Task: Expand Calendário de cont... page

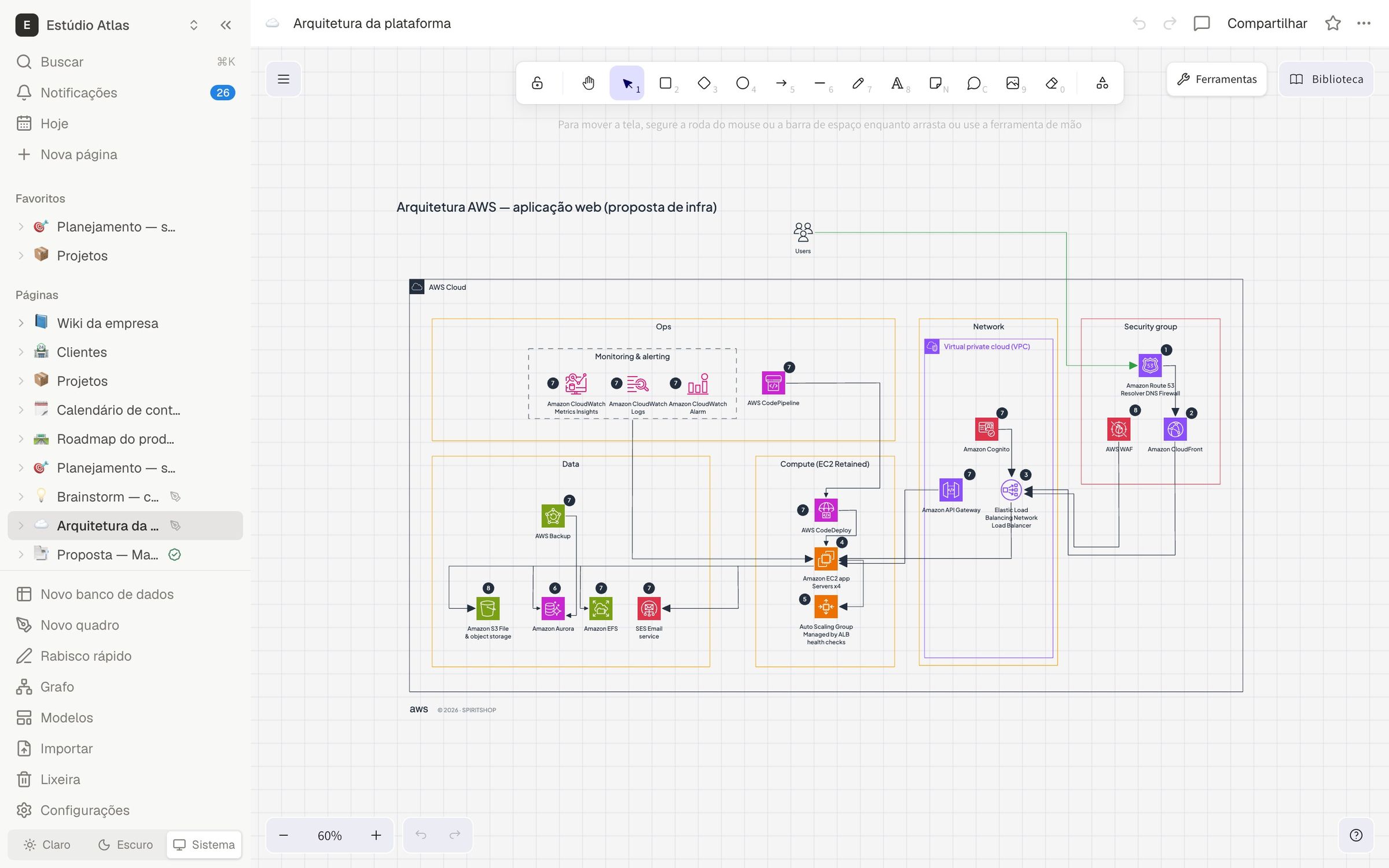Action: 21,410
